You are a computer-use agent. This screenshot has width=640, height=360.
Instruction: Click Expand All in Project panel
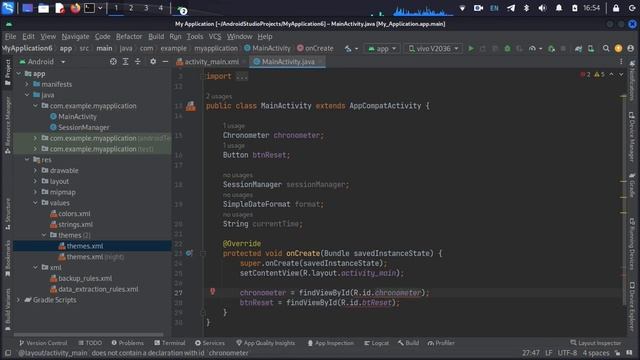click(x=125, y=62)
